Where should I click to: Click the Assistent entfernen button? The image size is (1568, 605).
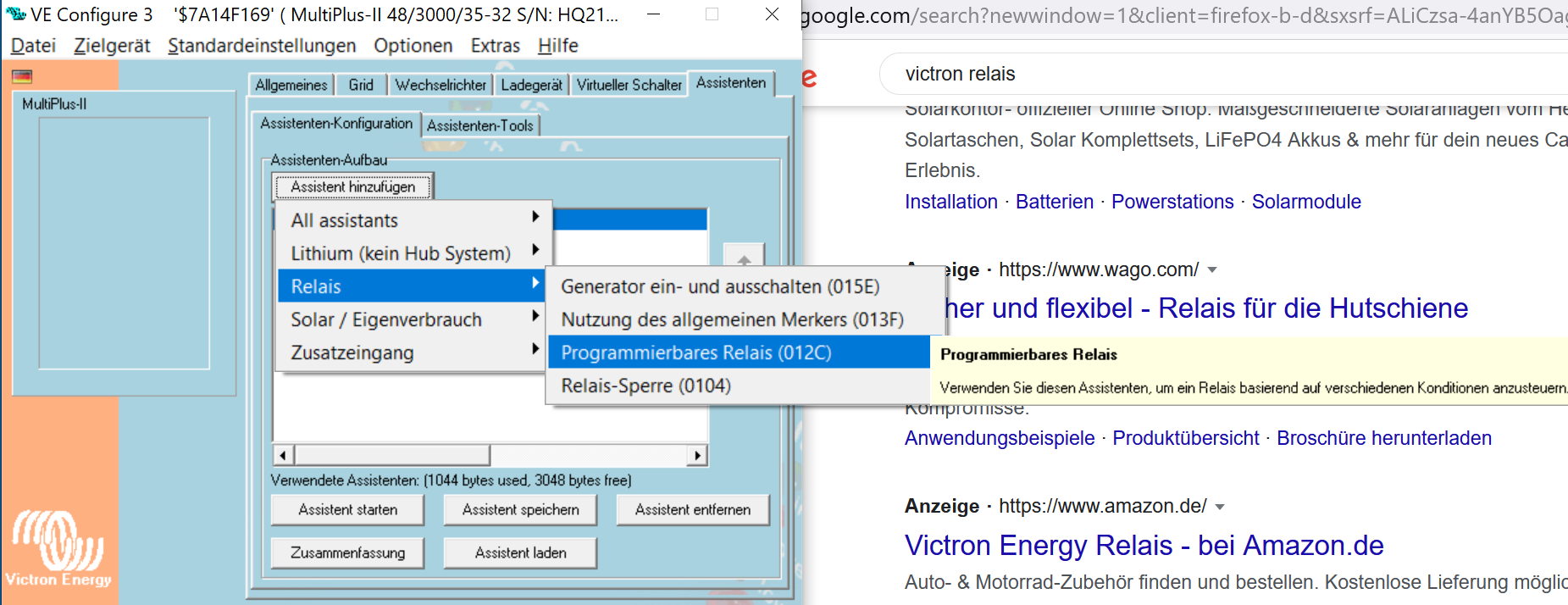pos(693,509)
